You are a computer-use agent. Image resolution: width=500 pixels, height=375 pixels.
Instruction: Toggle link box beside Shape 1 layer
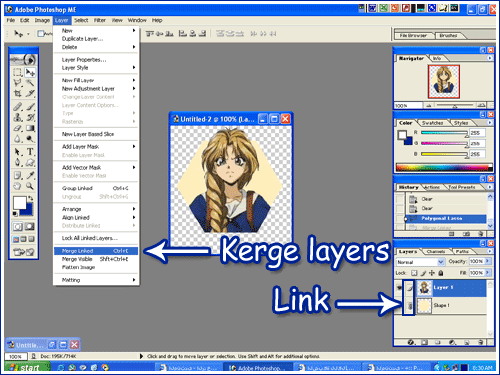(x=409, y=306)
